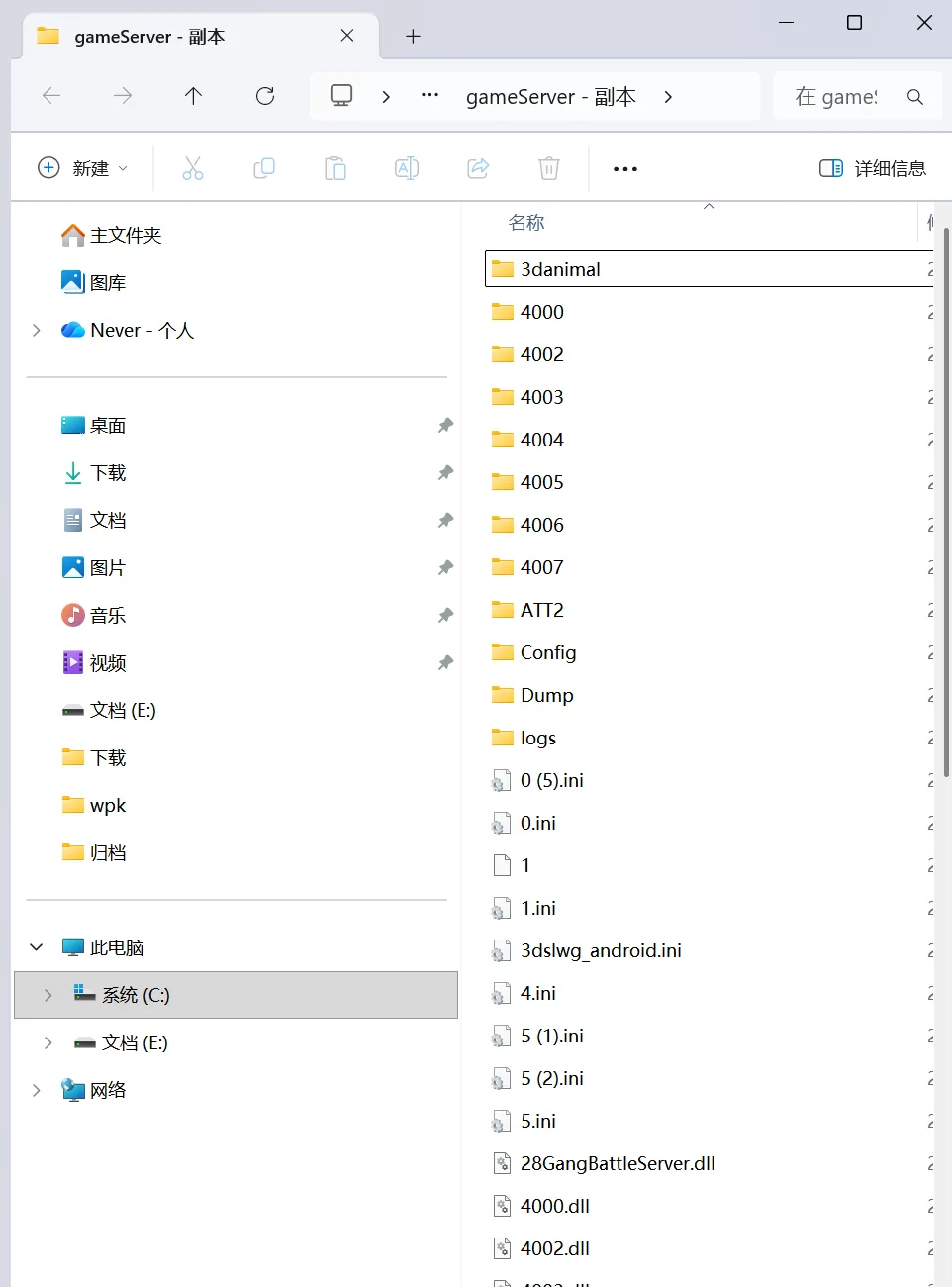
Task: Select 文档 (E:) below 视频 in sidebar
Action: tap(109, 710)
